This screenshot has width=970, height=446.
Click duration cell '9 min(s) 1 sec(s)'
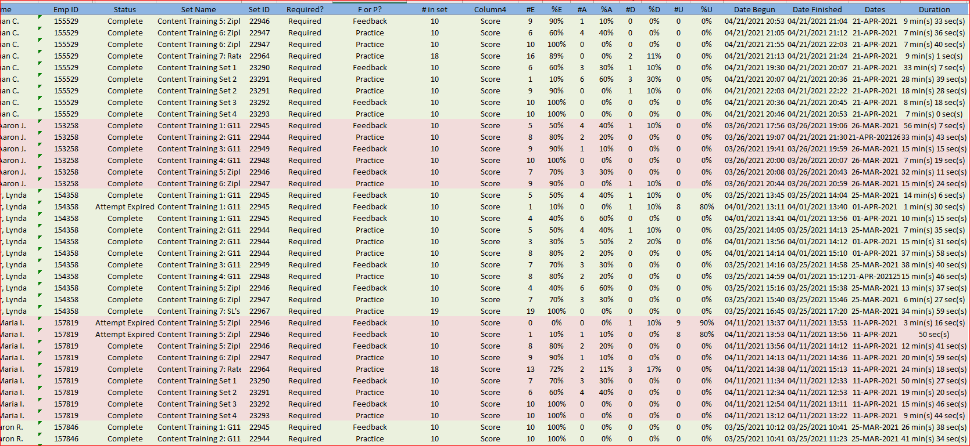(934, 56)
